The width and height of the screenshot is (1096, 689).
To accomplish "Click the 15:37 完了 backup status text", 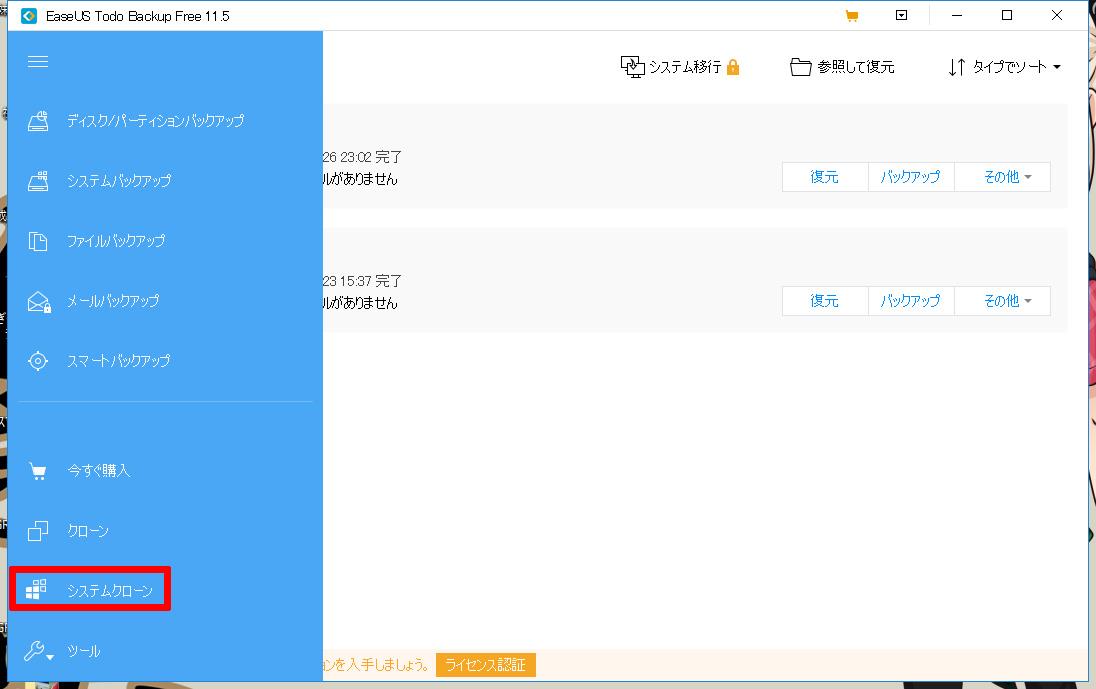I will click(362, 281).
